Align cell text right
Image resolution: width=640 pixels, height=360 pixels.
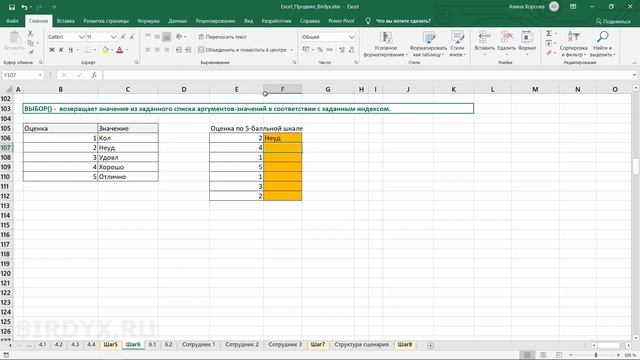(x=167, y=50)
